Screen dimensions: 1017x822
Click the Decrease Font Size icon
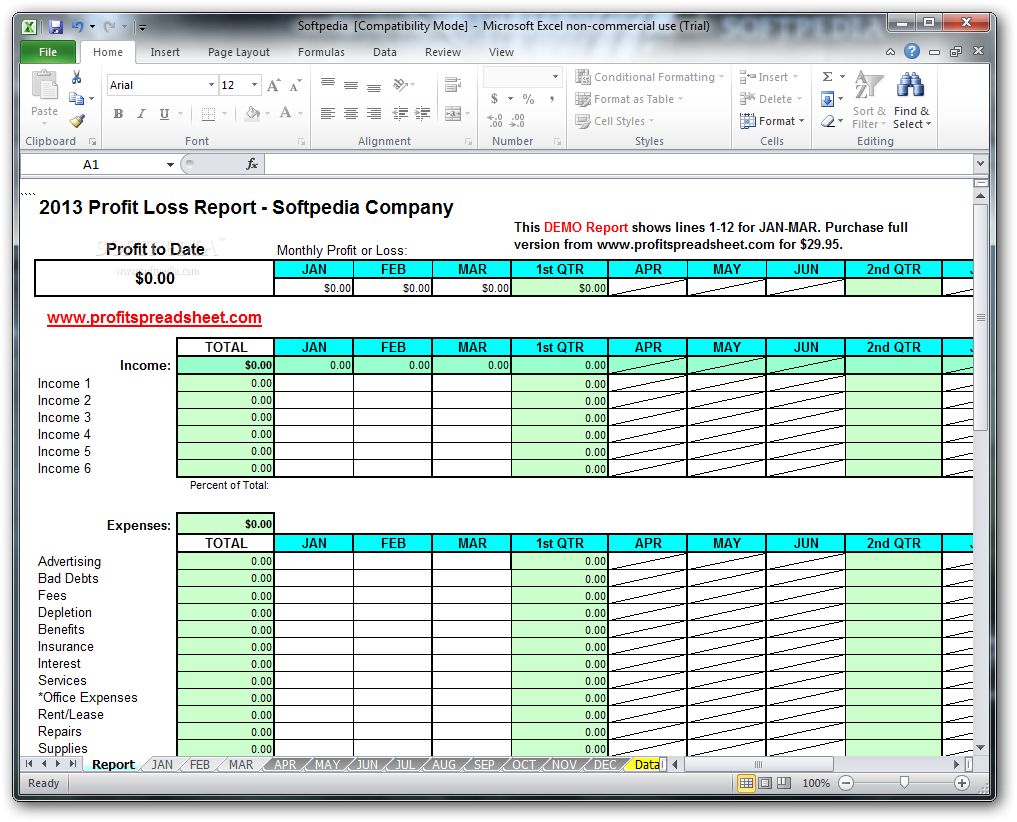[x=296, y=85]
